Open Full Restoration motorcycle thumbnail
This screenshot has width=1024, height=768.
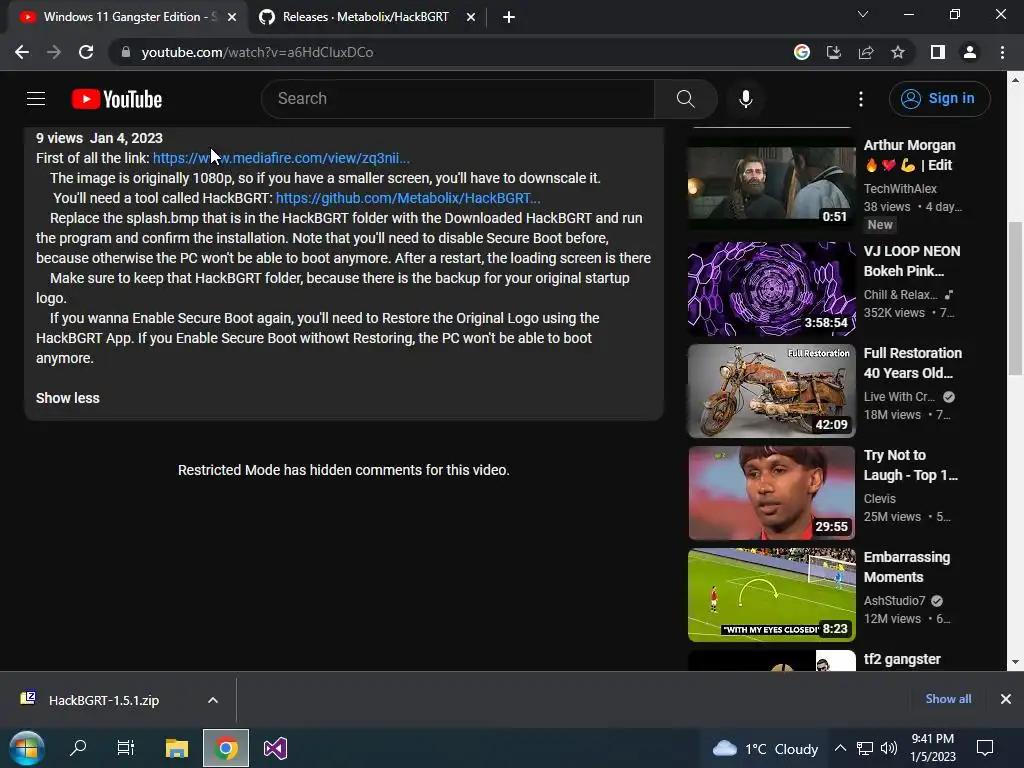coord(771,391)
